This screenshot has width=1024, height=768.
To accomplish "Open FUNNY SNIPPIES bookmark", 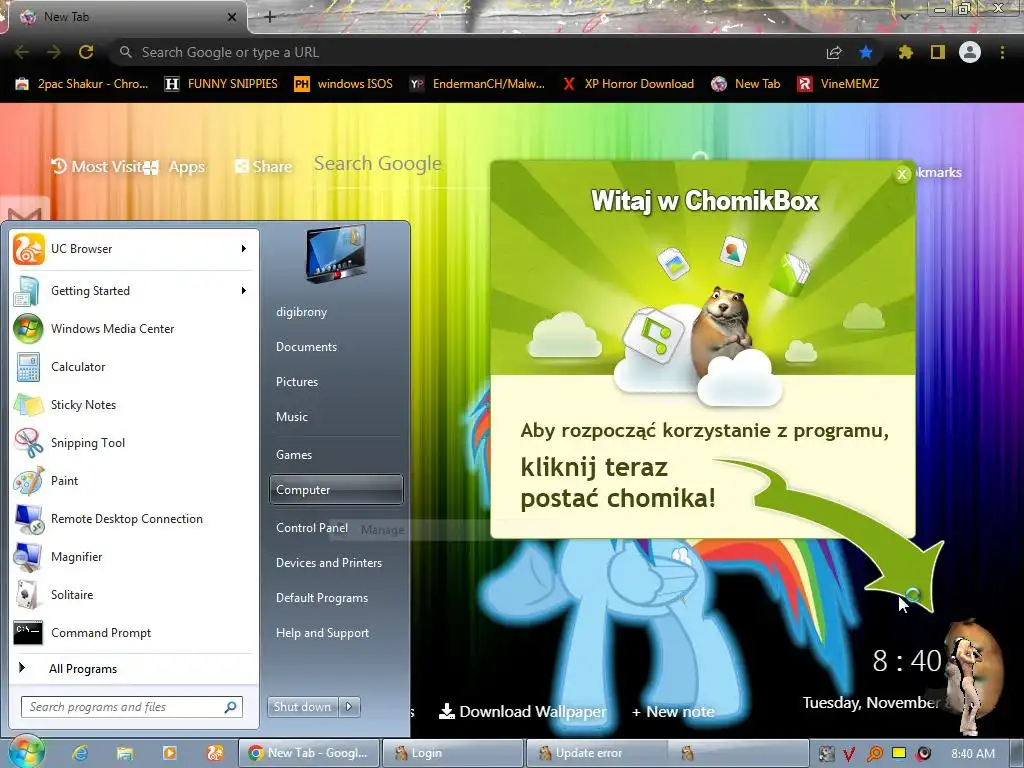I will pos(221,84).
